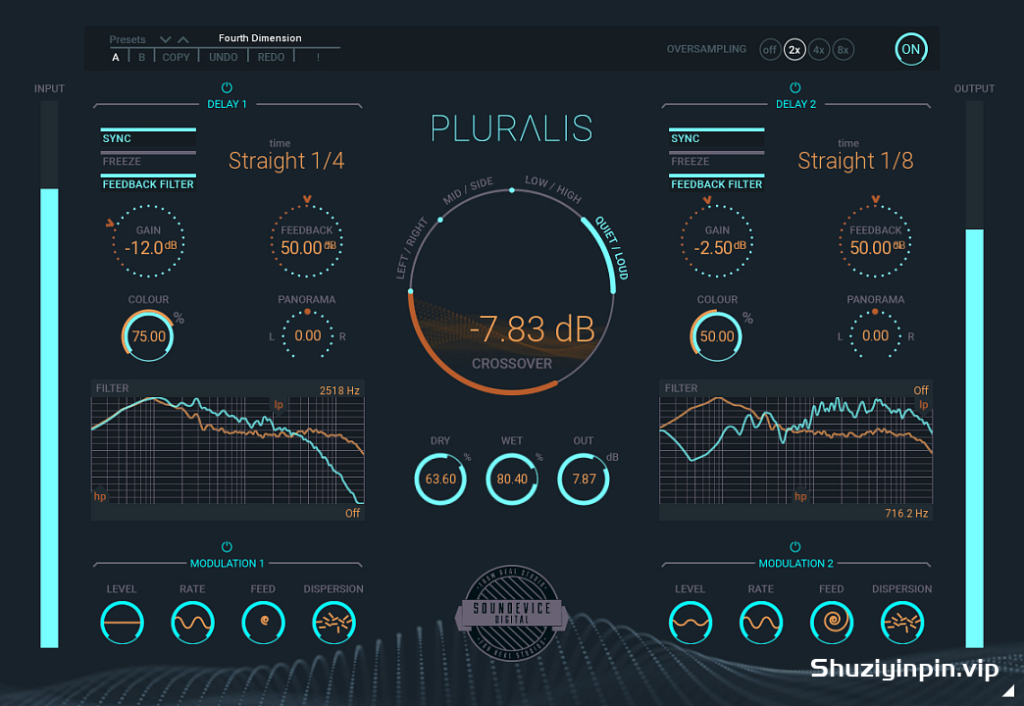Viewport: 1024px width, 706px height.
Task: Select LOW / HIGH crossover mode
Action: tap(553, 189)
